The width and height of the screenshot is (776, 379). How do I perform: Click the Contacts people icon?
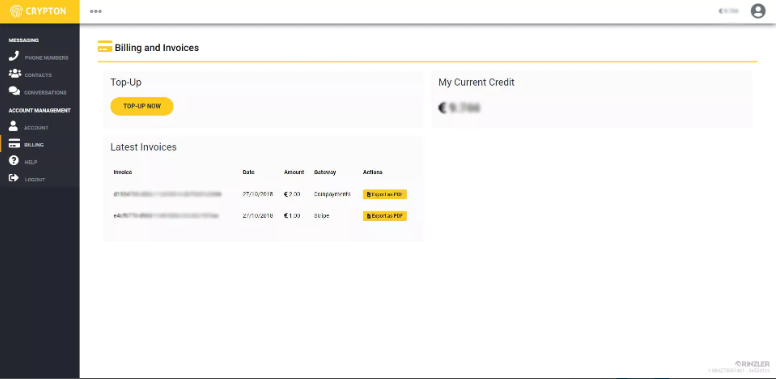pyautogui.click(x=15, y=74)
